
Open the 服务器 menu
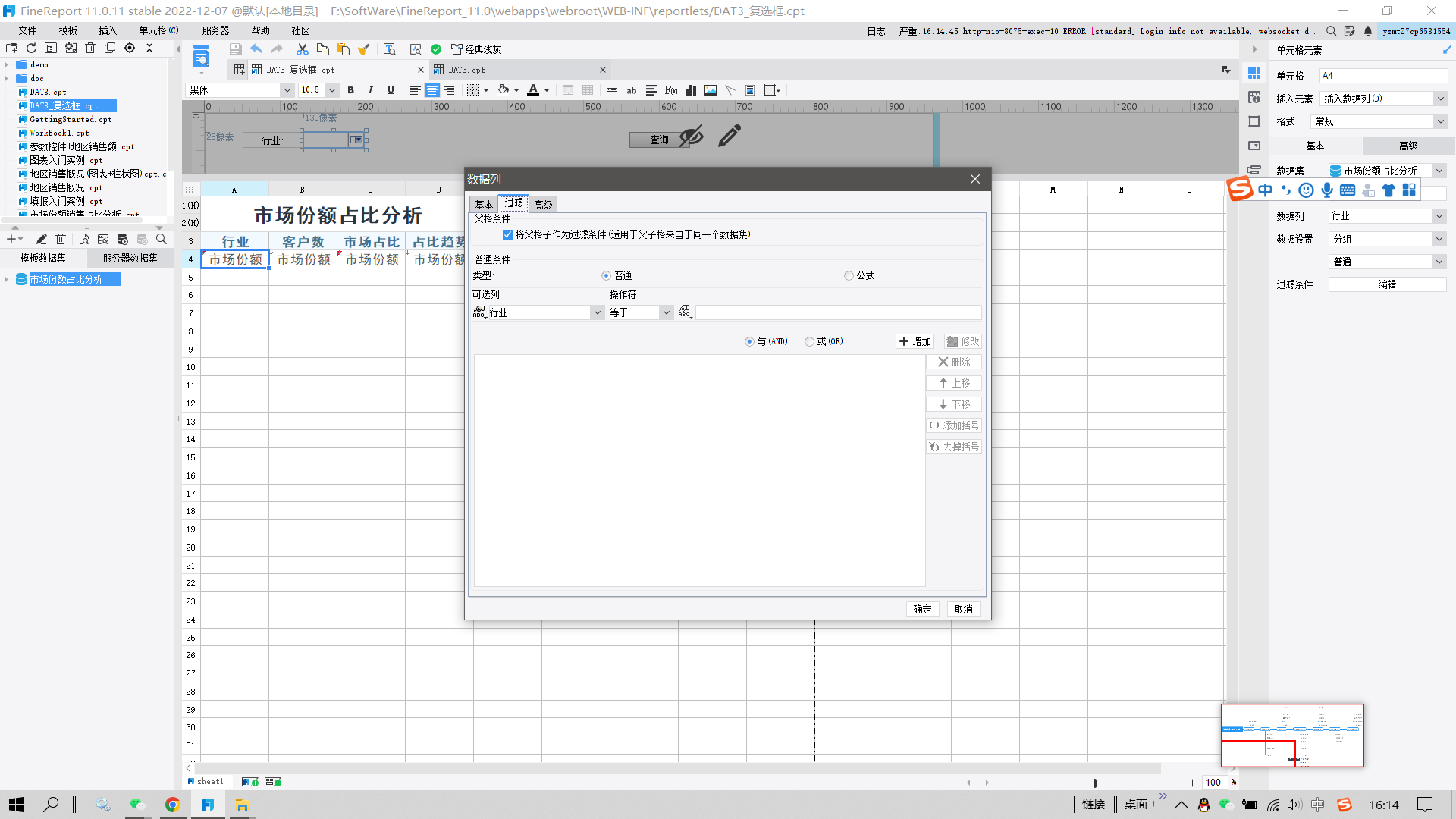tap(215, 30)
